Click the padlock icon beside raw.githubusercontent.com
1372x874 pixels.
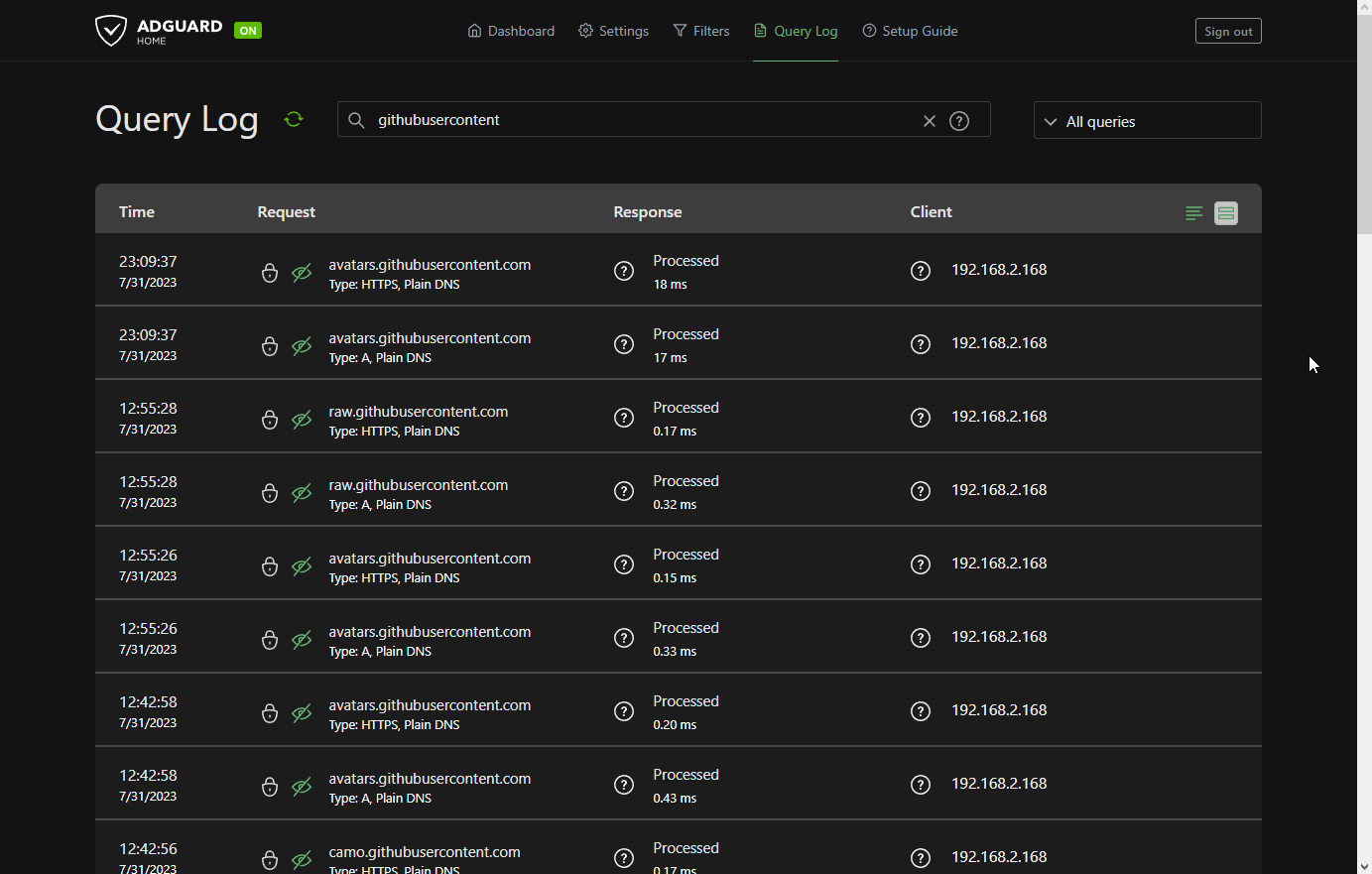click(269, 420)
